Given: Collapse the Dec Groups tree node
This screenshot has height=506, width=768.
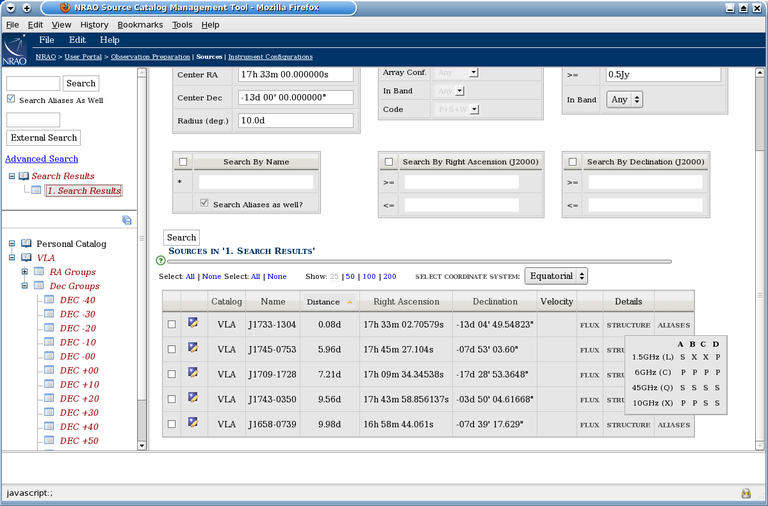Looking at the screenshot, I should click(24, 286).
